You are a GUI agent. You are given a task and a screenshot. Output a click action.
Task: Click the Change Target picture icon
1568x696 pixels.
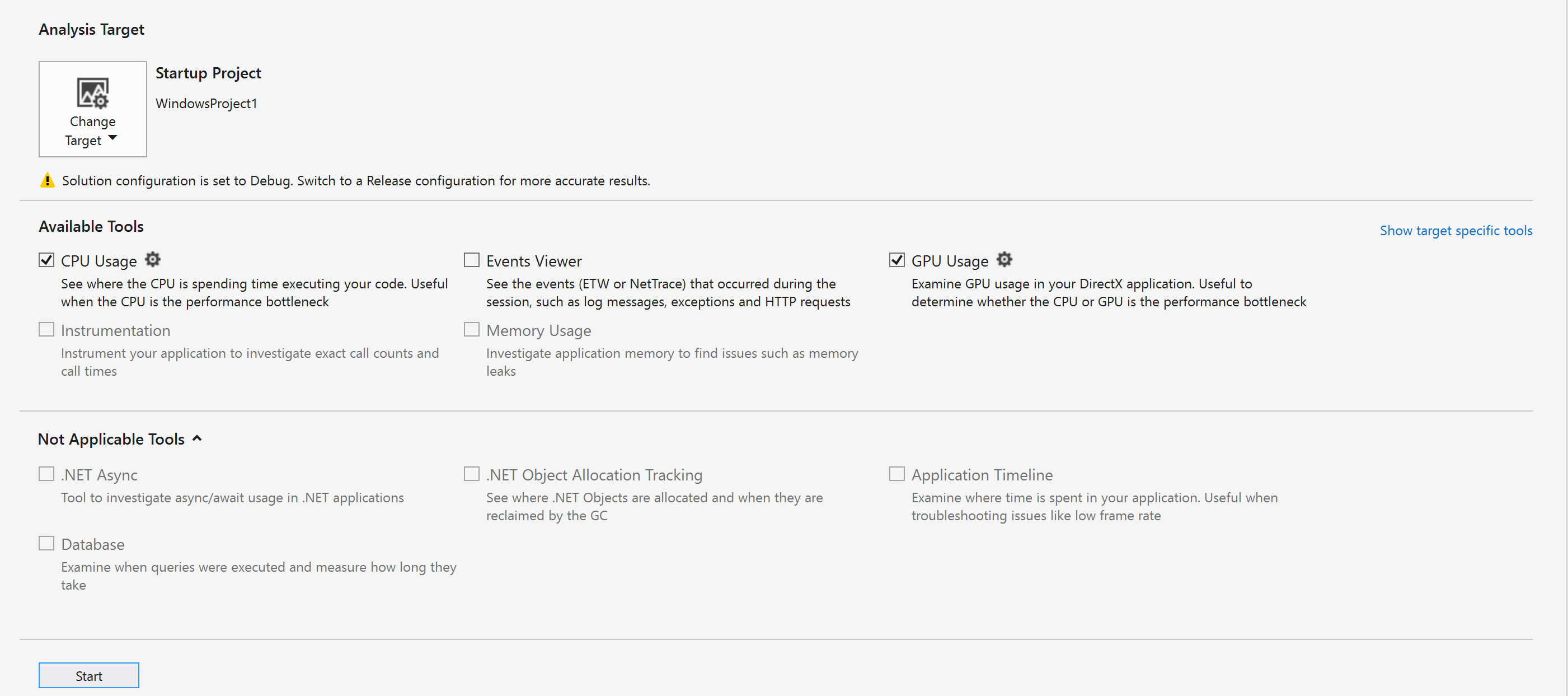click(x=92, y=92)
